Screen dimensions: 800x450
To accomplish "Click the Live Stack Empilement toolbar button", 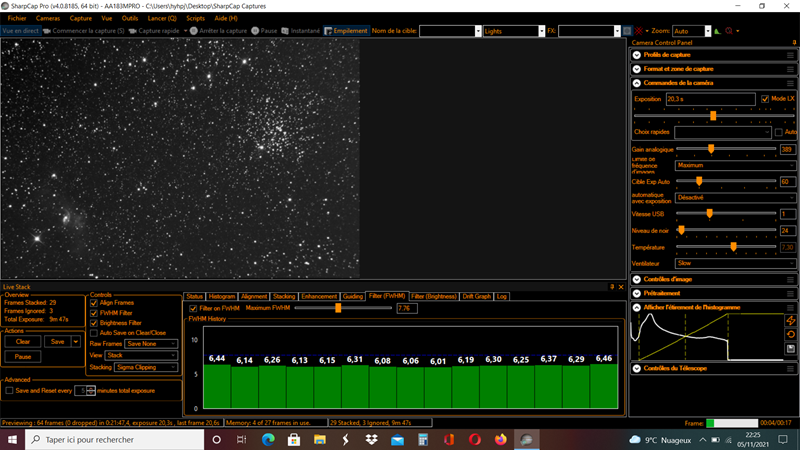I will pyautogui.click(x=346, y=31).
